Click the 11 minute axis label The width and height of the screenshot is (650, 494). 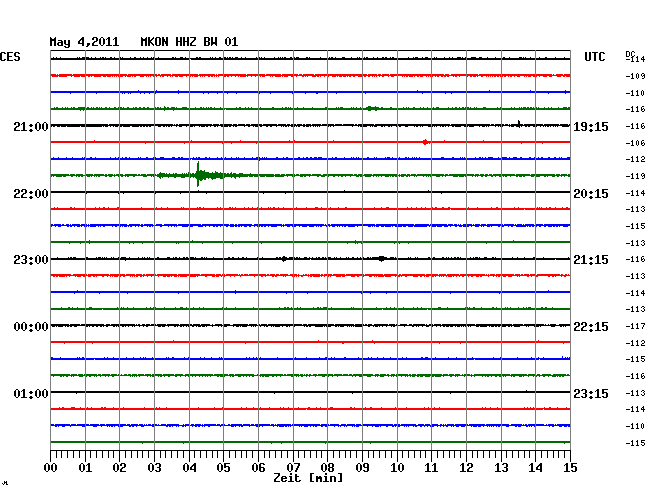431,468
